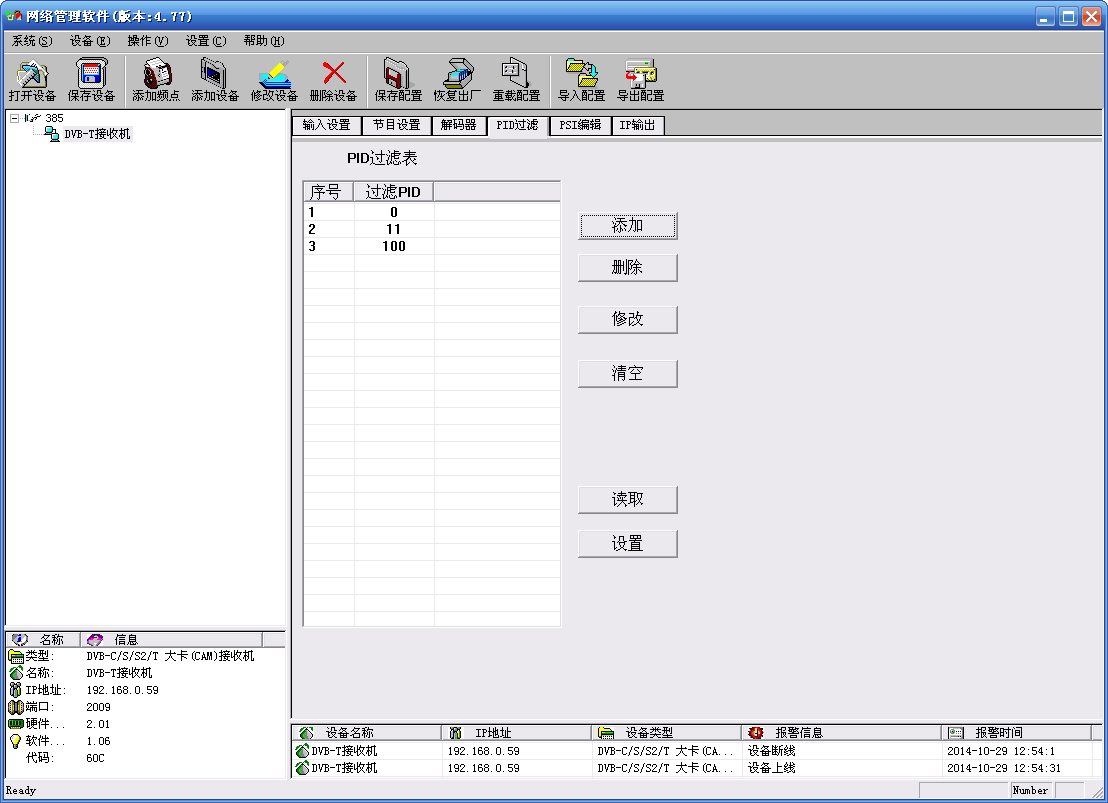This screenshot has height=803, width=1108.
Task: Click the 设备上线 alarm row device icon
Action: coord(302,768)
